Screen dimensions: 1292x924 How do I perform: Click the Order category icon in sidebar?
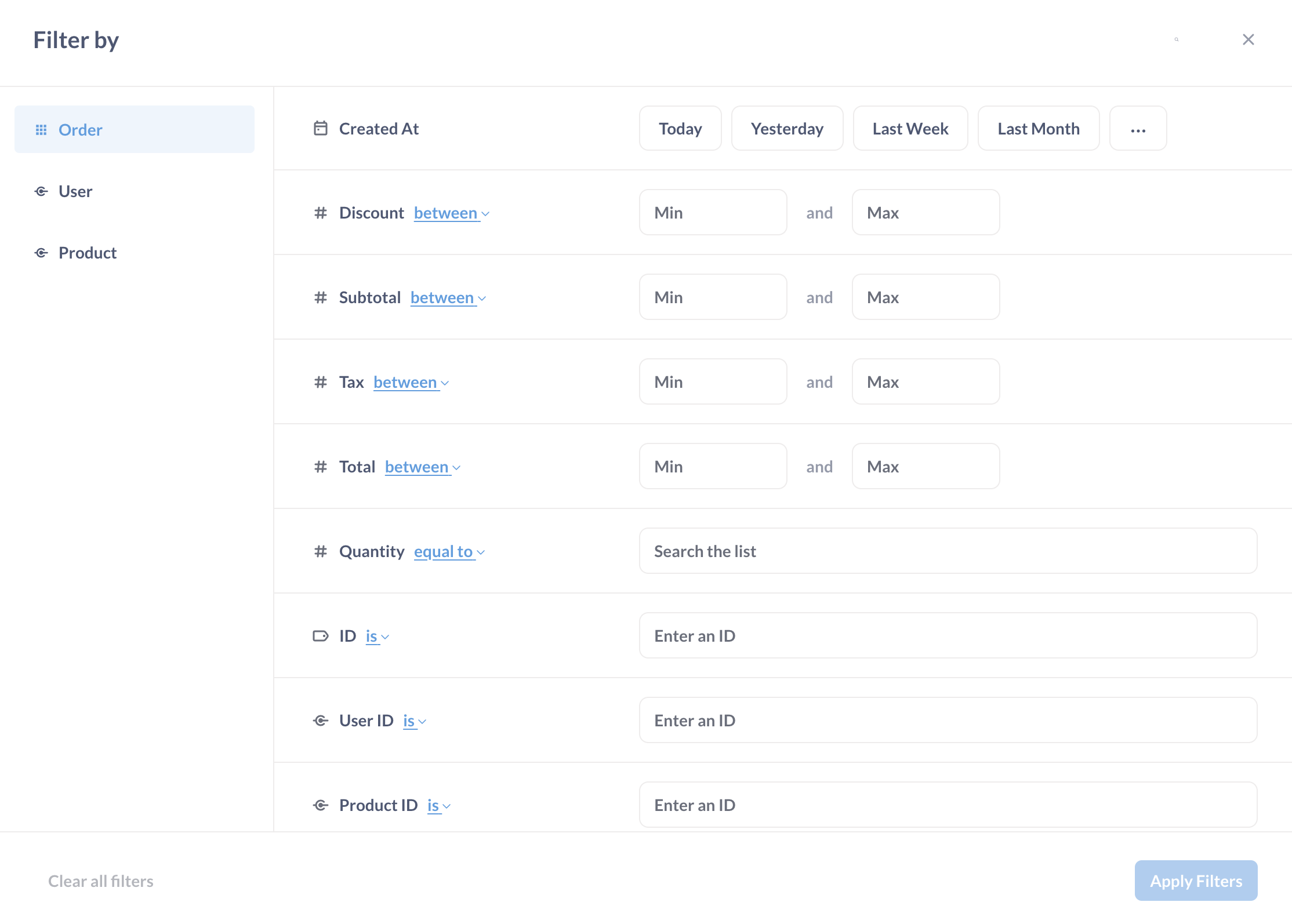click(40, 129)
